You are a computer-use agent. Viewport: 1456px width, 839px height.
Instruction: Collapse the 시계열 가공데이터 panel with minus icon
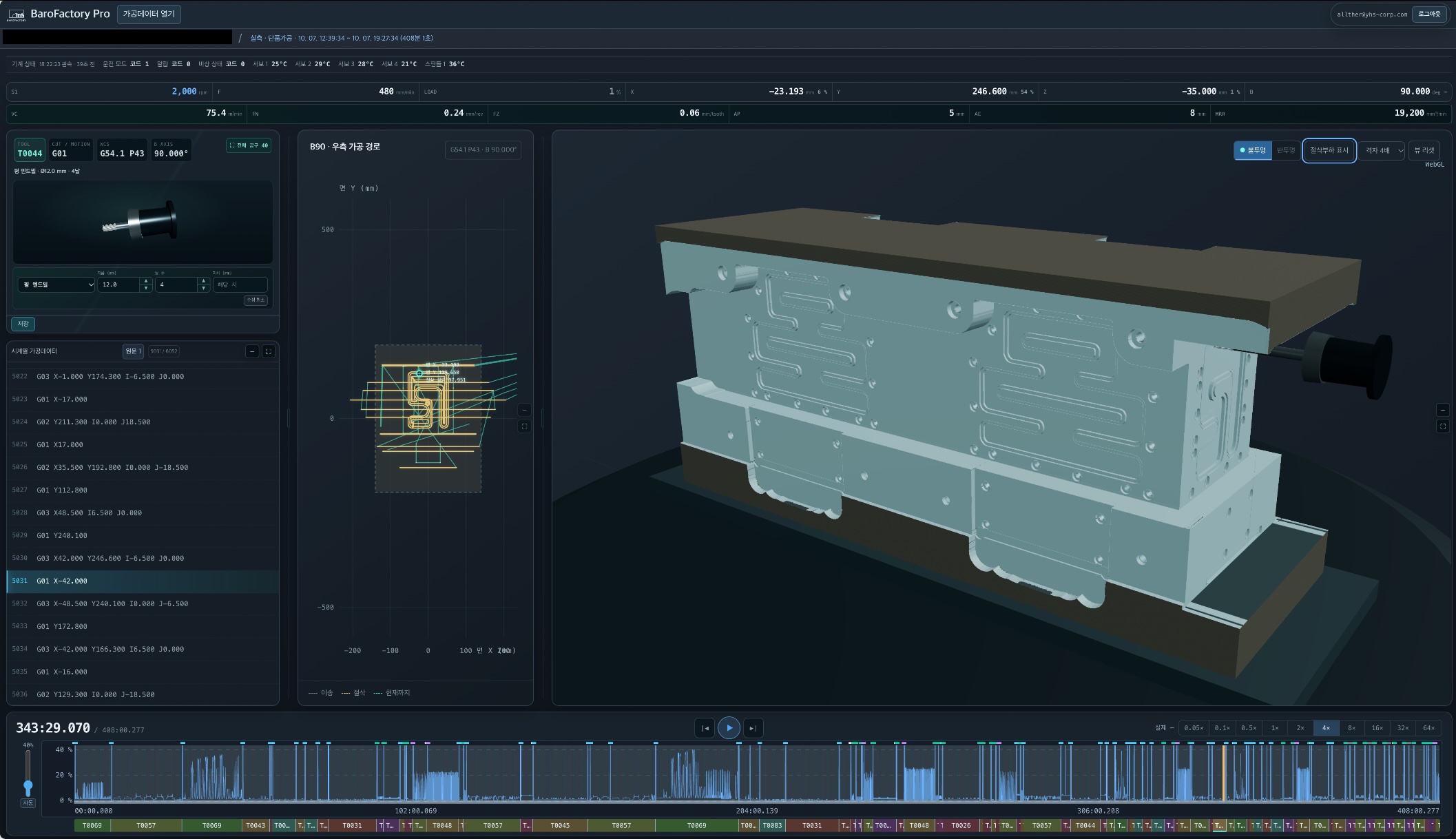click(252, 351)
